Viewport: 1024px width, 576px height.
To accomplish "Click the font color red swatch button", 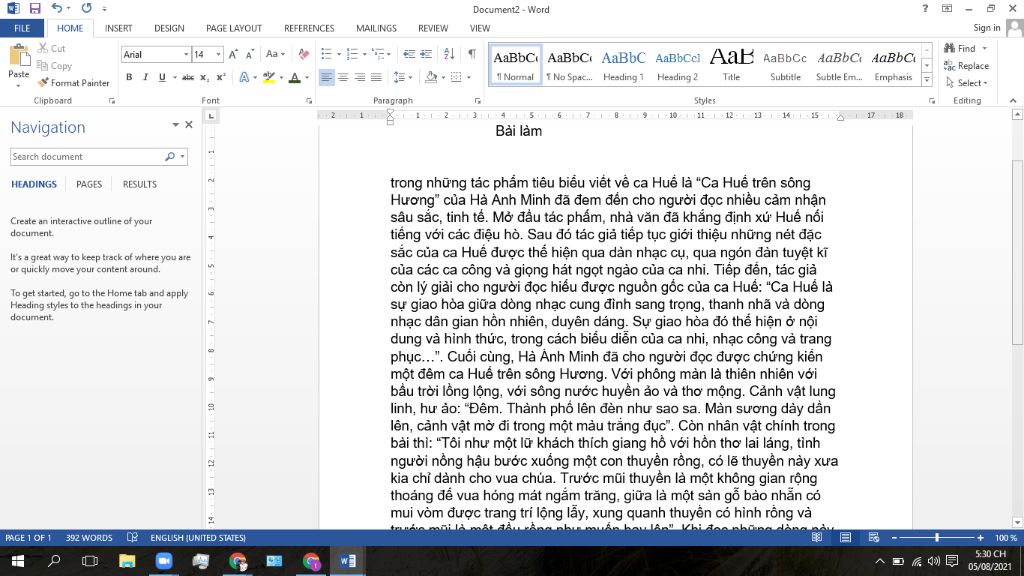I will pyautogui.click(x=295, y=77).
